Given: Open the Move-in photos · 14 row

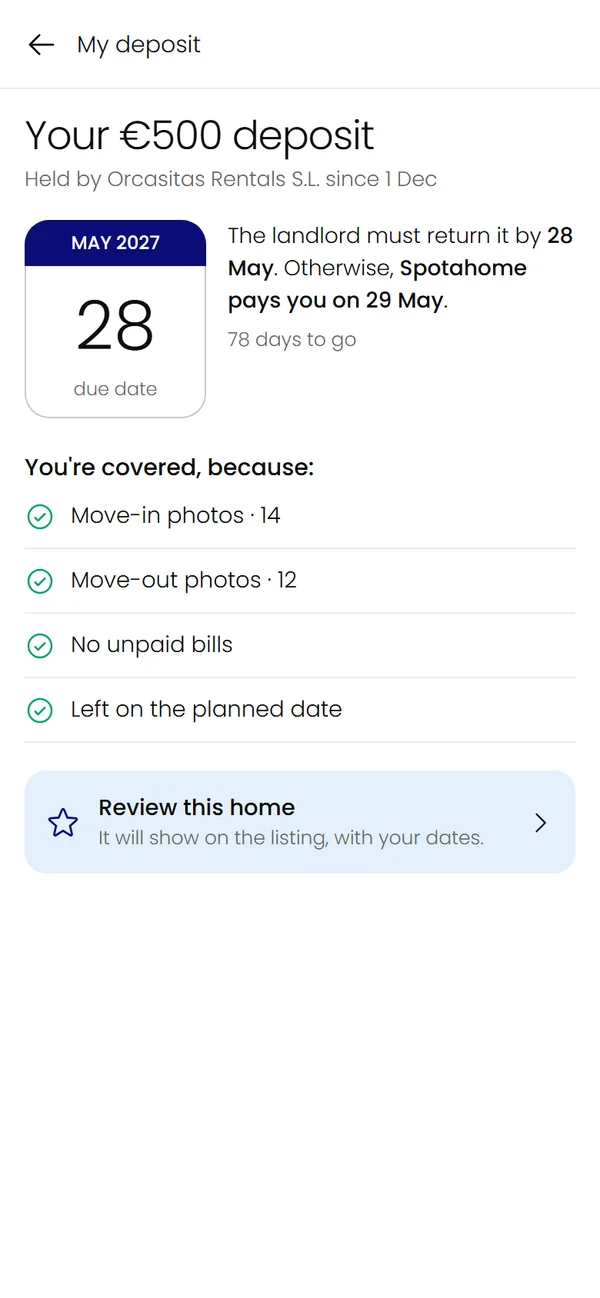Looking at the screenshot, I should (300, 516).
